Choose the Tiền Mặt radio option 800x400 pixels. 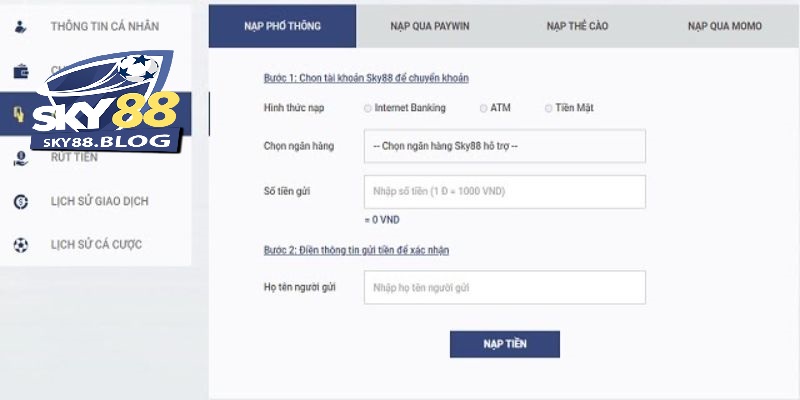[x=549, y=108]
